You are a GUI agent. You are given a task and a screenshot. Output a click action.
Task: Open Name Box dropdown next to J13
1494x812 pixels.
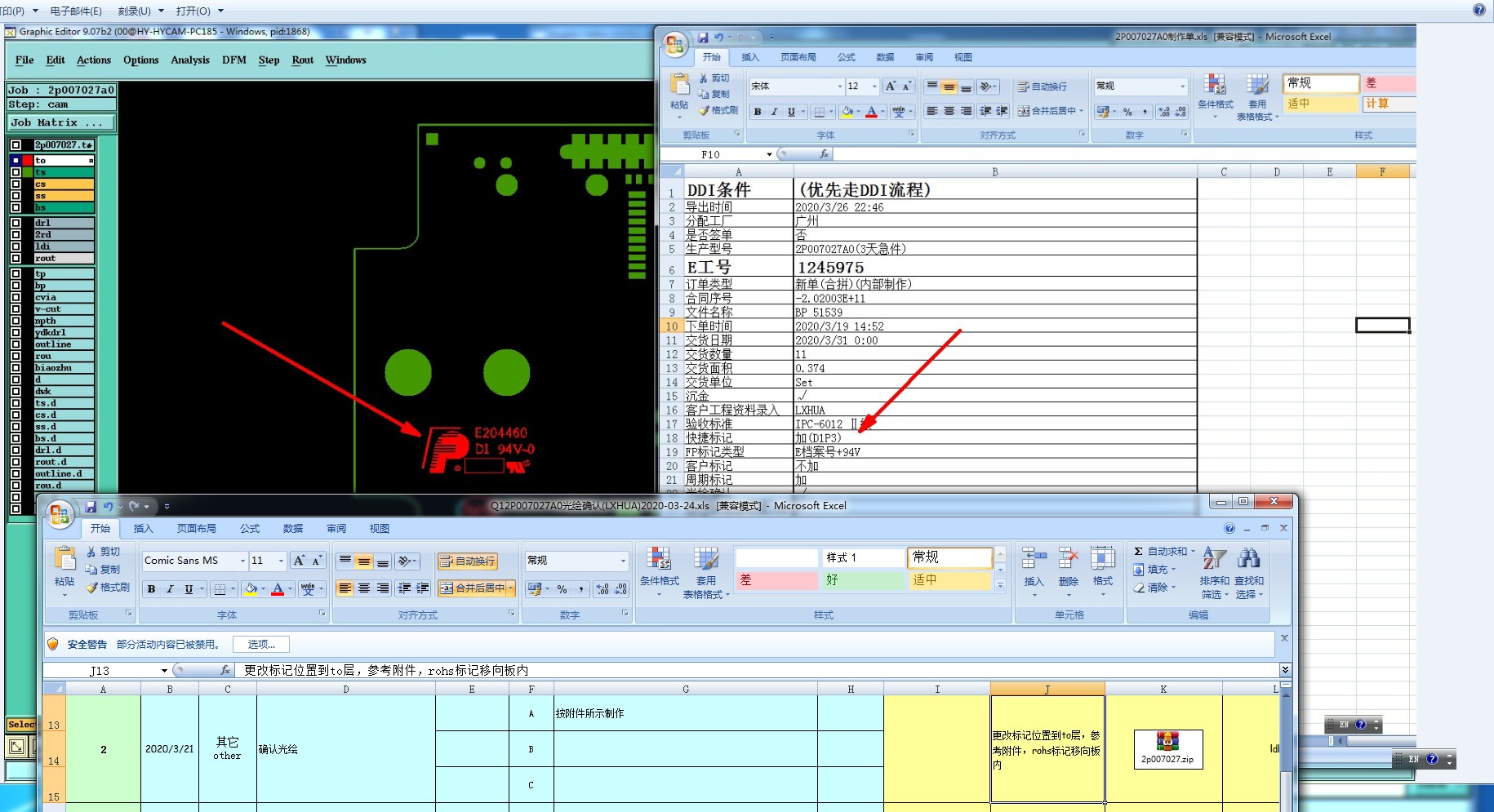pos(164,671)
